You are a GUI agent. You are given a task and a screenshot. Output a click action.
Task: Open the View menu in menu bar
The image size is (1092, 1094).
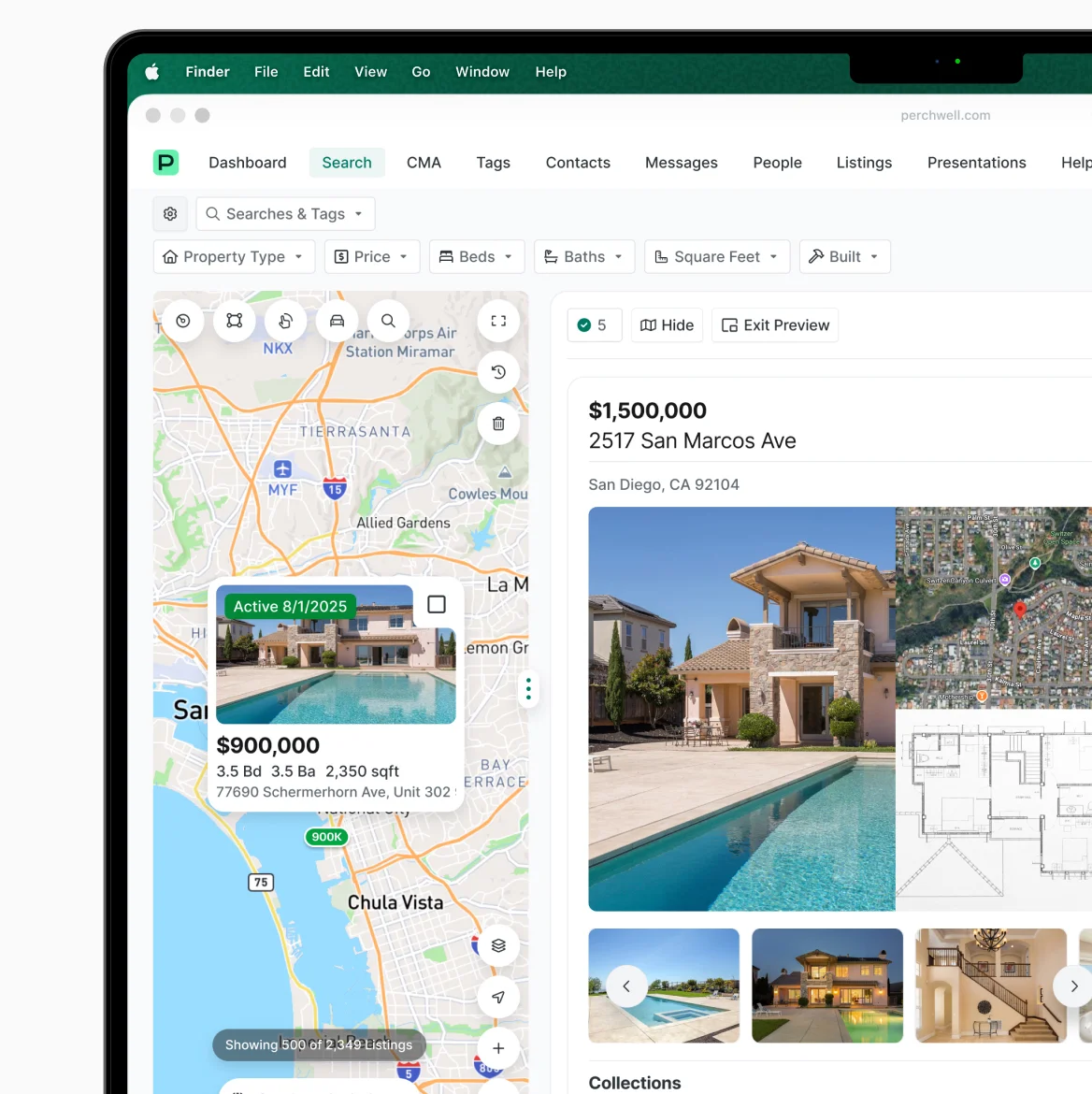[370, 72]
